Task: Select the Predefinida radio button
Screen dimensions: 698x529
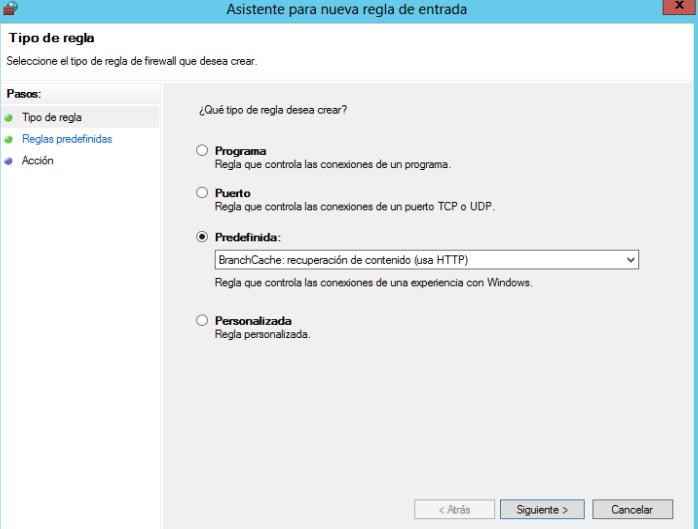Action: 203,237
